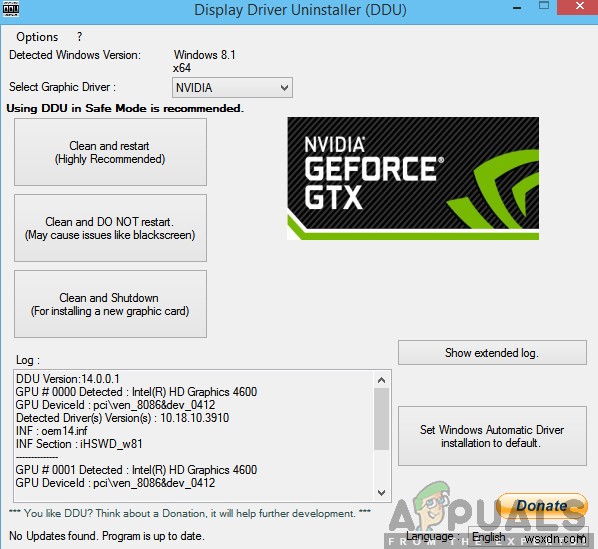Click 'No Updates found. Program is up to date.' text
This screenshot has height=549, width=598.
tap(107, 536)
